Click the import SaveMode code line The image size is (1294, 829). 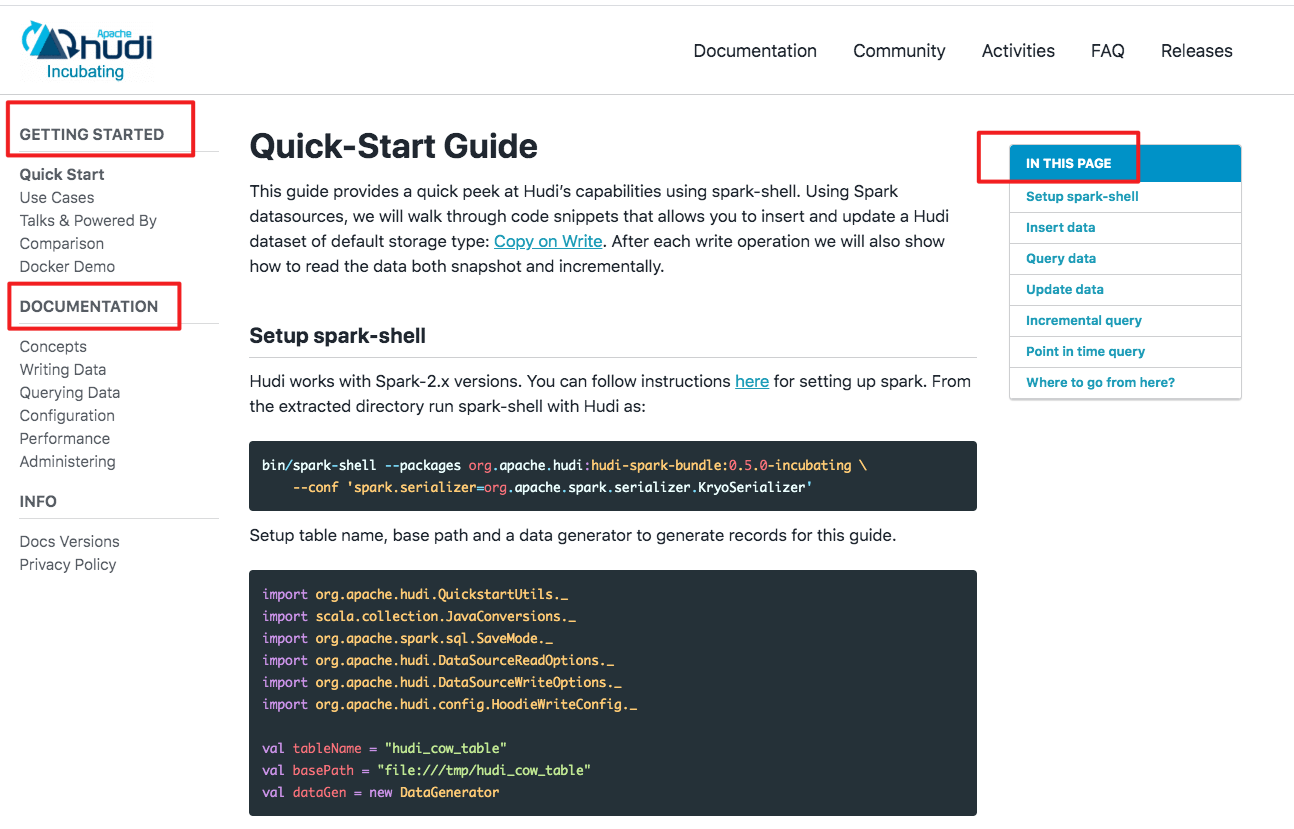click(408, 638)
